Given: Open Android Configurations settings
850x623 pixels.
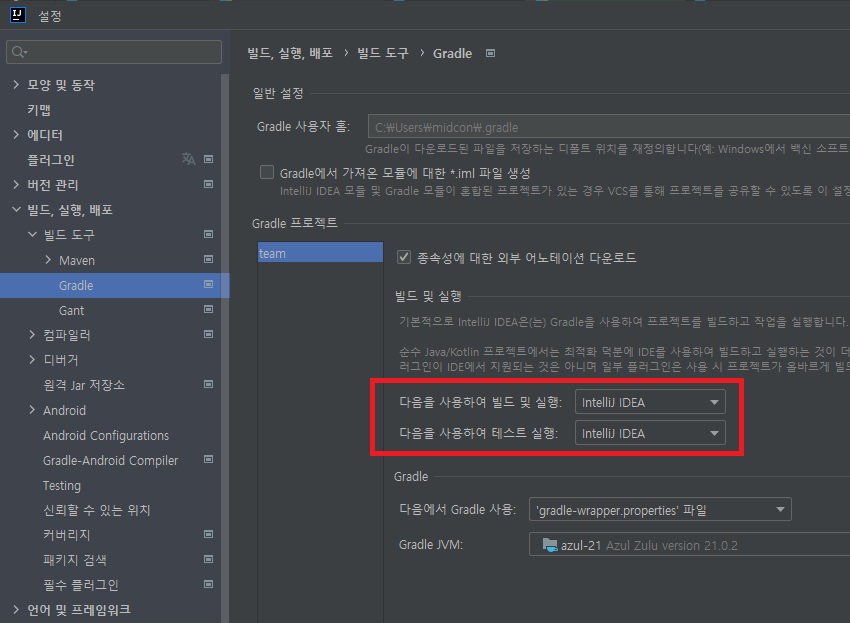Looking at the screenshot, I should [x=106, y=435].
